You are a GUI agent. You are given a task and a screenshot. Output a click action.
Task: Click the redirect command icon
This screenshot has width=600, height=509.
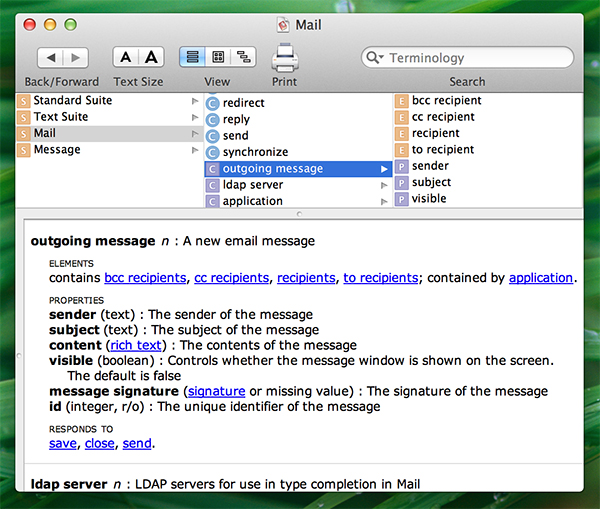[212, 103]
